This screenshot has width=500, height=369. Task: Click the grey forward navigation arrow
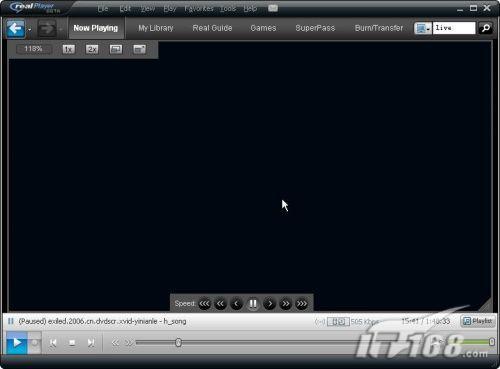46,29
